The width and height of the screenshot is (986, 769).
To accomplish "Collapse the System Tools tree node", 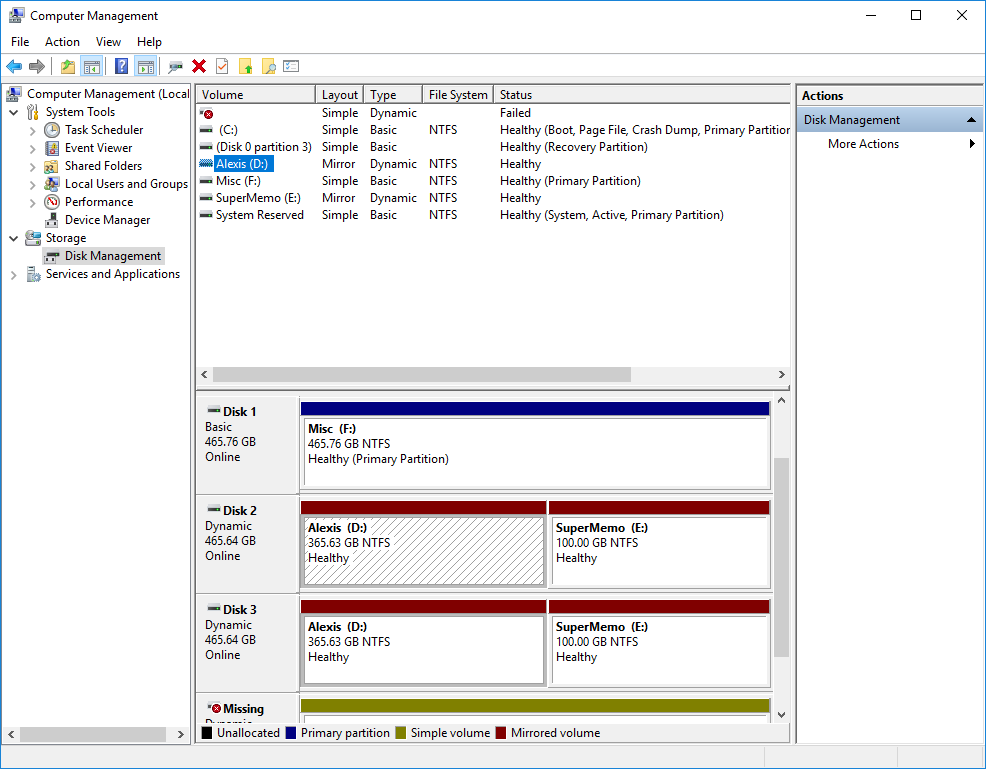I will 14,113.
